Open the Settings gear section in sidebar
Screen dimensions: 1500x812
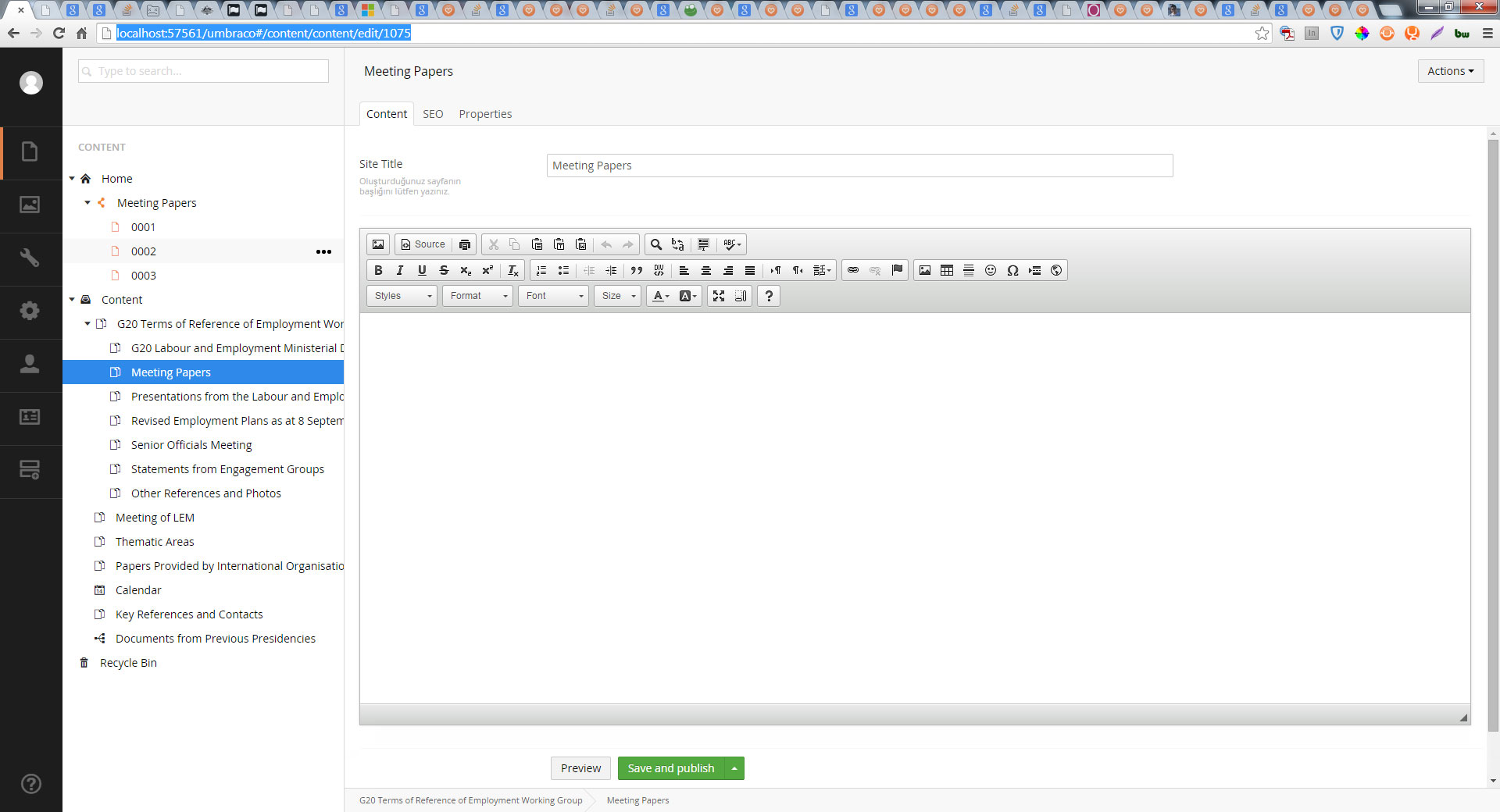30,312
